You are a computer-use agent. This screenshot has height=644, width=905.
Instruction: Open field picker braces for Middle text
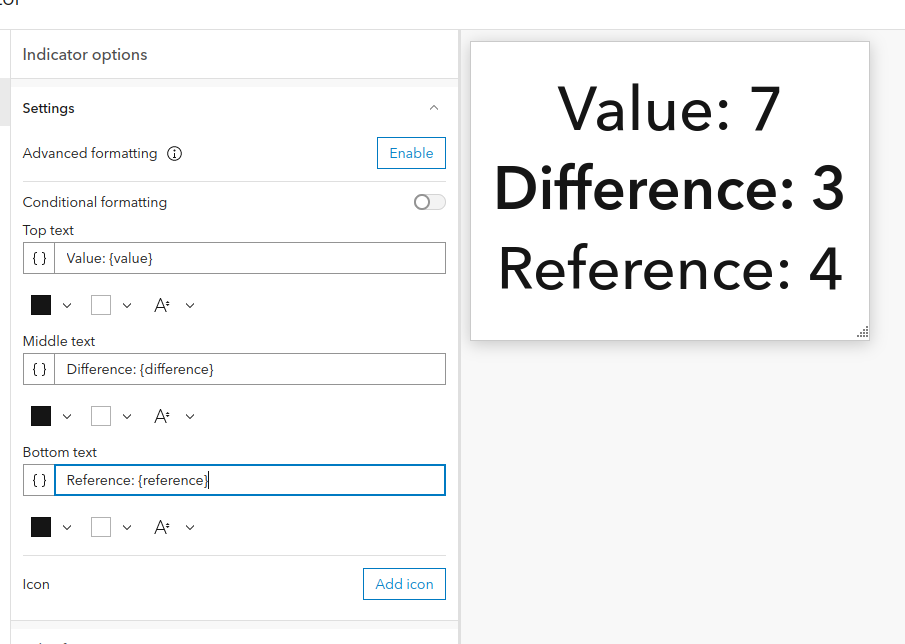pyautogui.click(x=39, y=369)
